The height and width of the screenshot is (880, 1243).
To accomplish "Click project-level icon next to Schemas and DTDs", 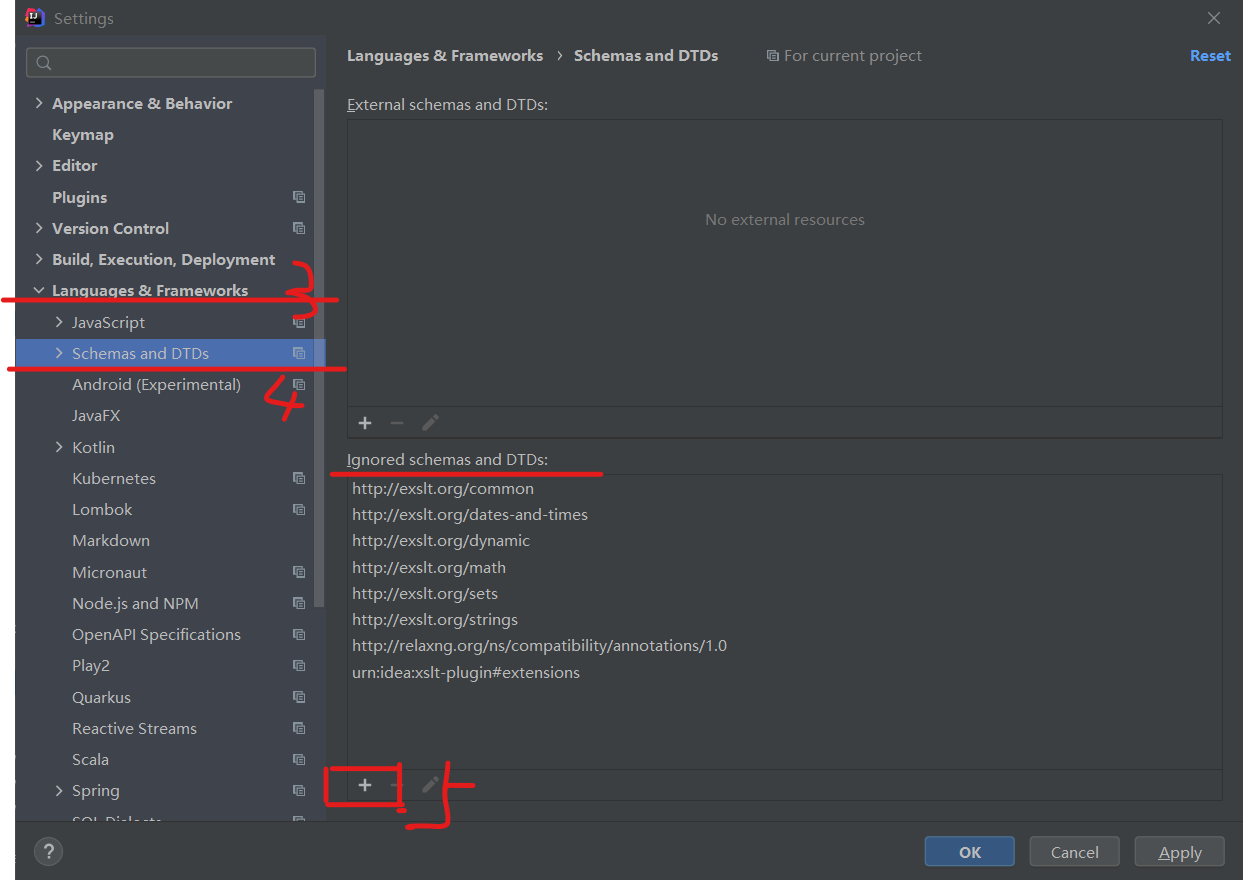I will coord(298,353).
